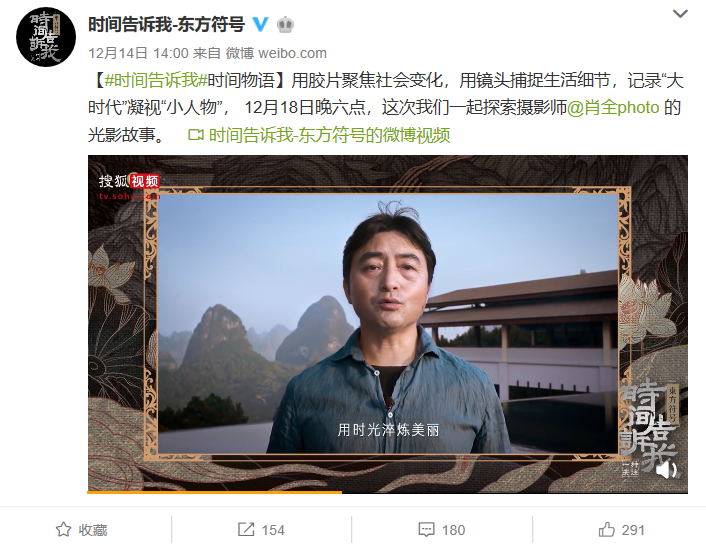Image resolution: width=706 pixels, height=544 pixels.
Task: Click the crown membership icon
Action: pos(285,24)
